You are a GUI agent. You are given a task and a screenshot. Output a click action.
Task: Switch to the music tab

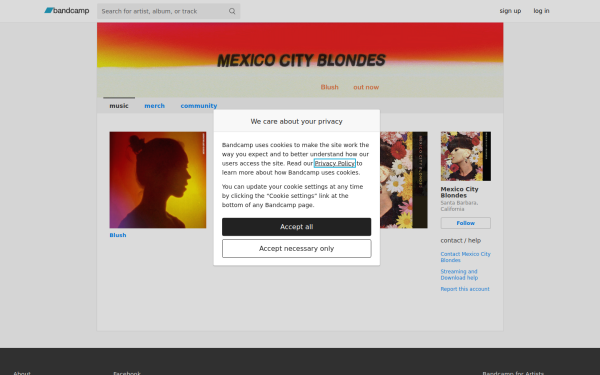point(119,106)
